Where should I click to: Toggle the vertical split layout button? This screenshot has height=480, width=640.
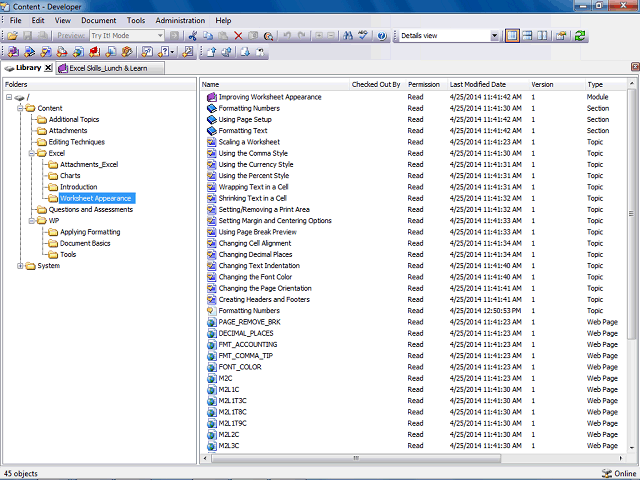pyautogui.click(x=542, y=36)
